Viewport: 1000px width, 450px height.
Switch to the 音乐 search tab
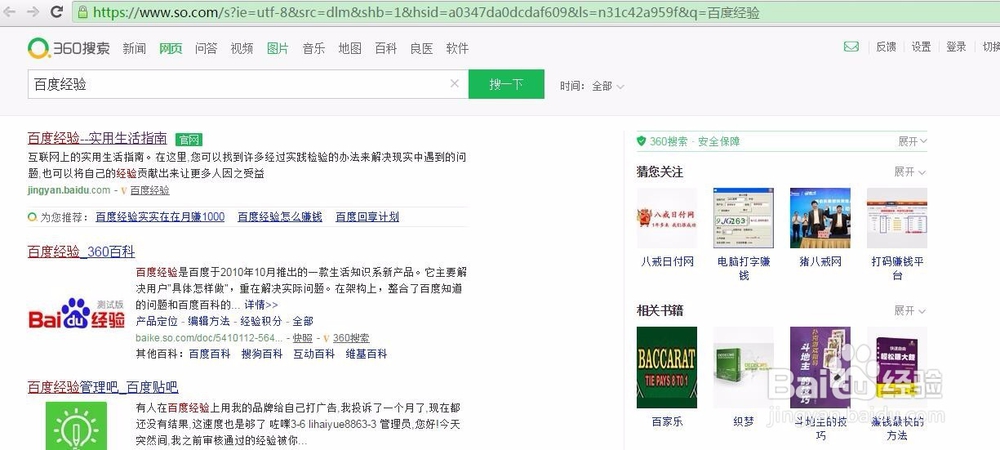pyautogui.click(x=314, y=48)
